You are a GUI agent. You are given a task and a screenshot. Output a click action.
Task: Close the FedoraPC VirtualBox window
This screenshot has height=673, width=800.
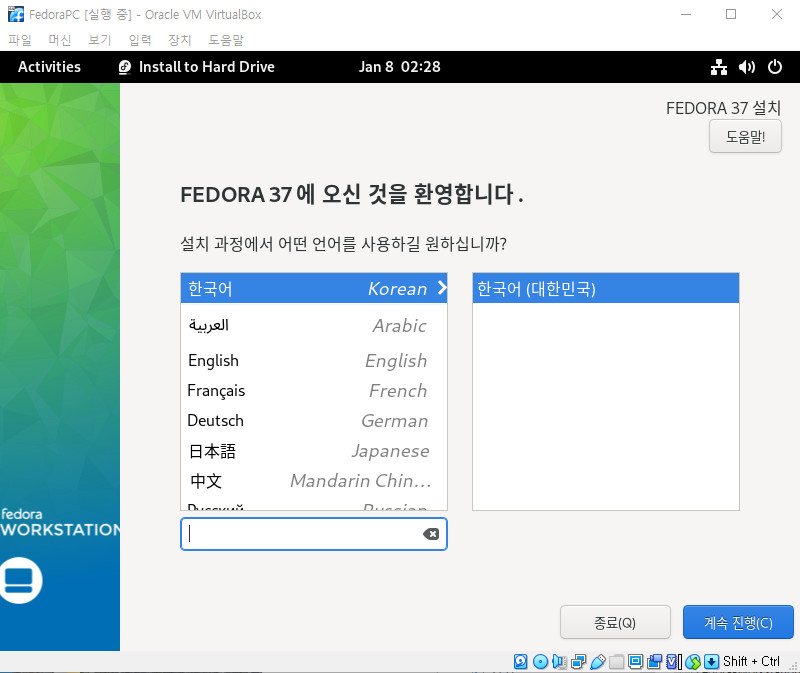click(777, 14)
